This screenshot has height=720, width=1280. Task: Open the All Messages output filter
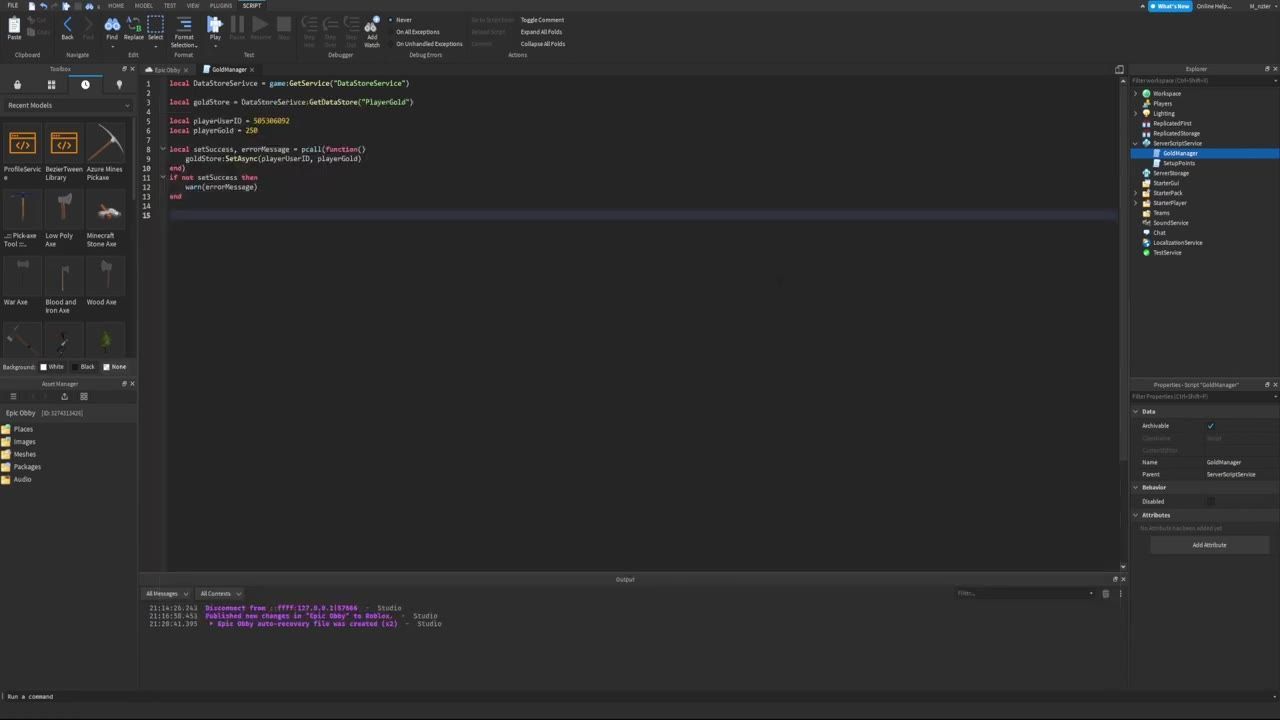pos(165,594)
